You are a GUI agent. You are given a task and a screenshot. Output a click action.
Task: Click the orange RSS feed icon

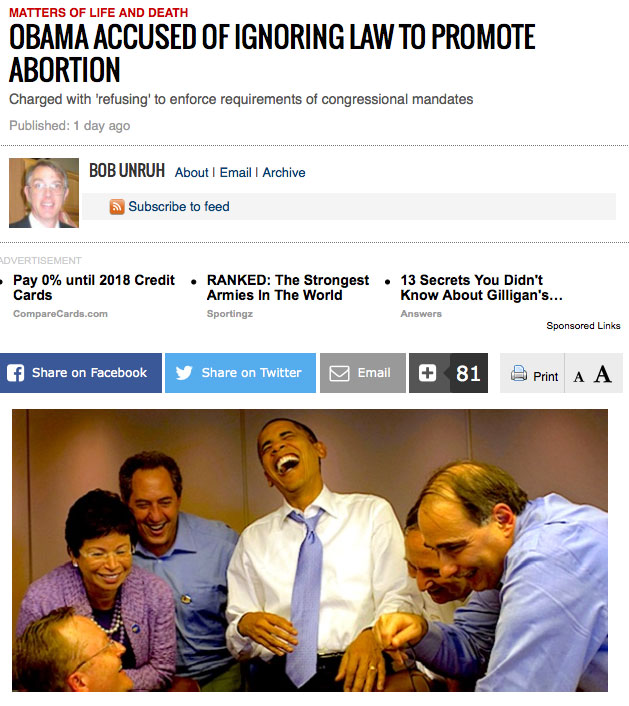click(x=117, y=207)
